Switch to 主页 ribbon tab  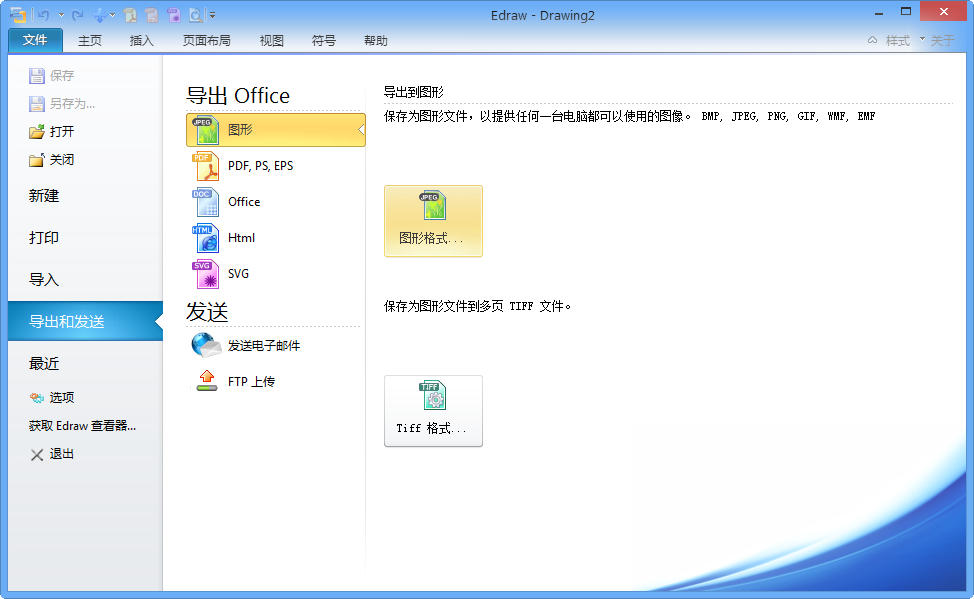pos(90,40)
